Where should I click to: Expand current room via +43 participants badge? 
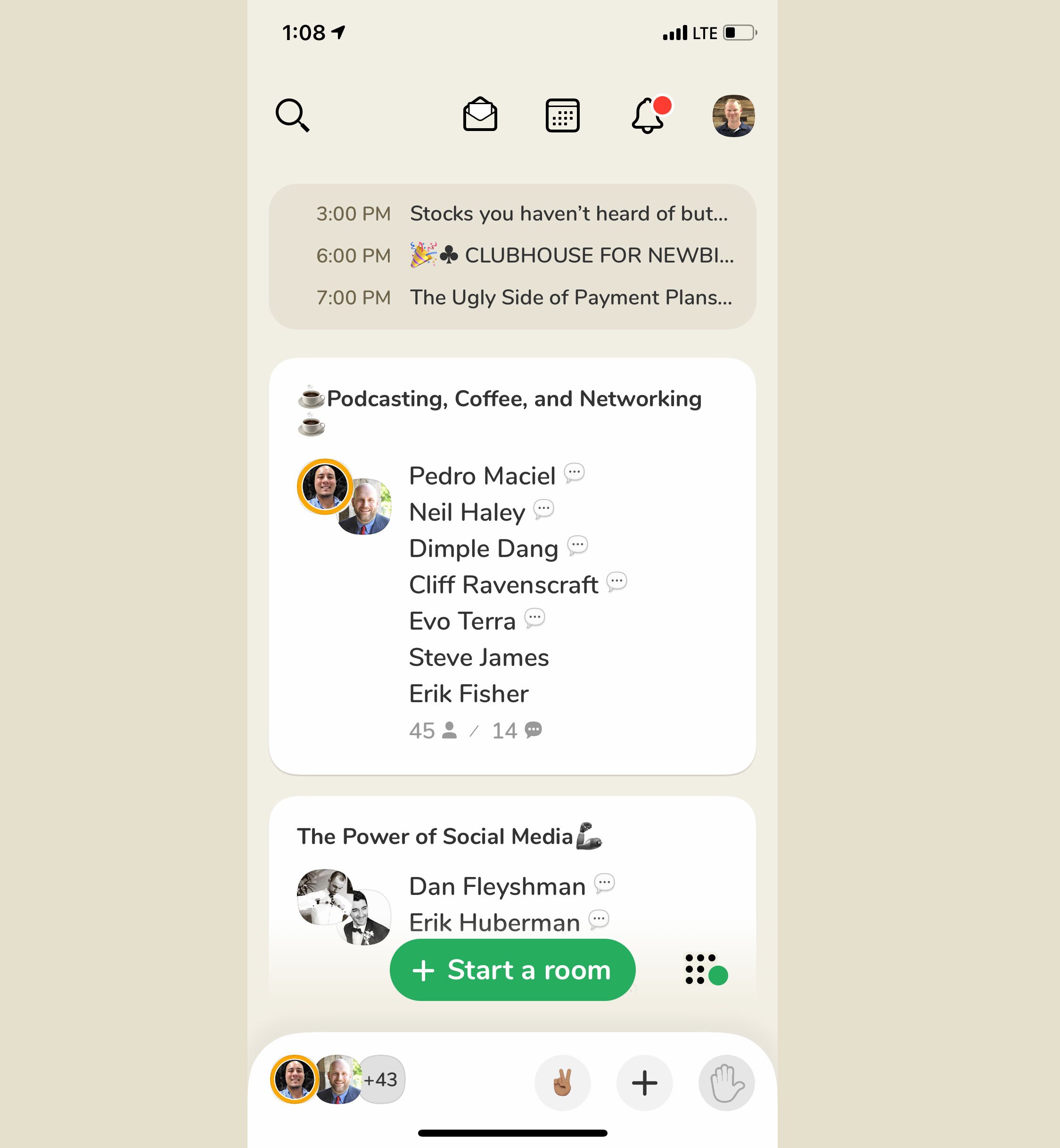coord(381,1079)
